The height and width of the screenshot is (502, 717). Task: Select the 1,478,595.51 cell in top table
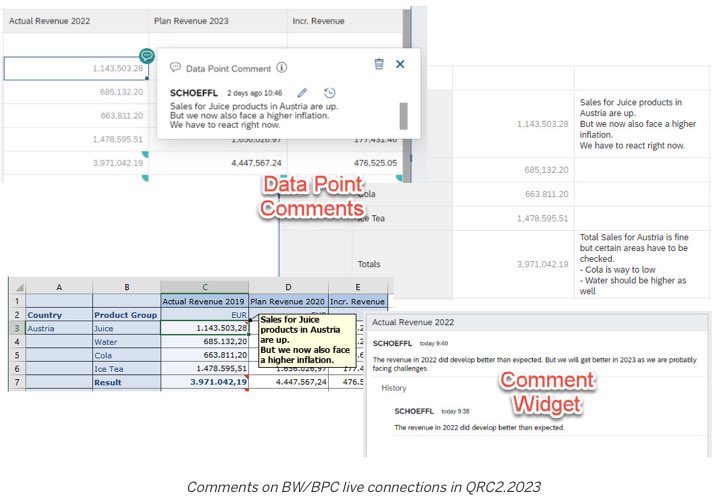click(x=76, y=139)
